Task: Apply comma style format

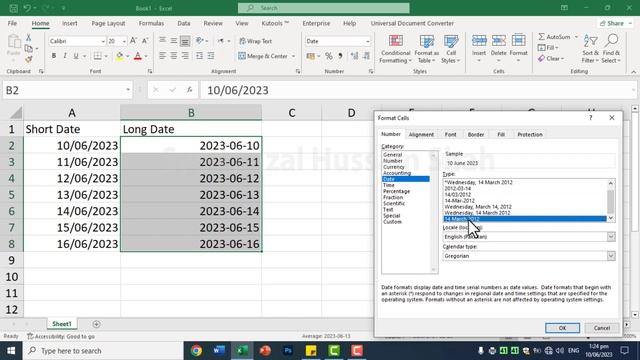Action: [x=340, y=56]
